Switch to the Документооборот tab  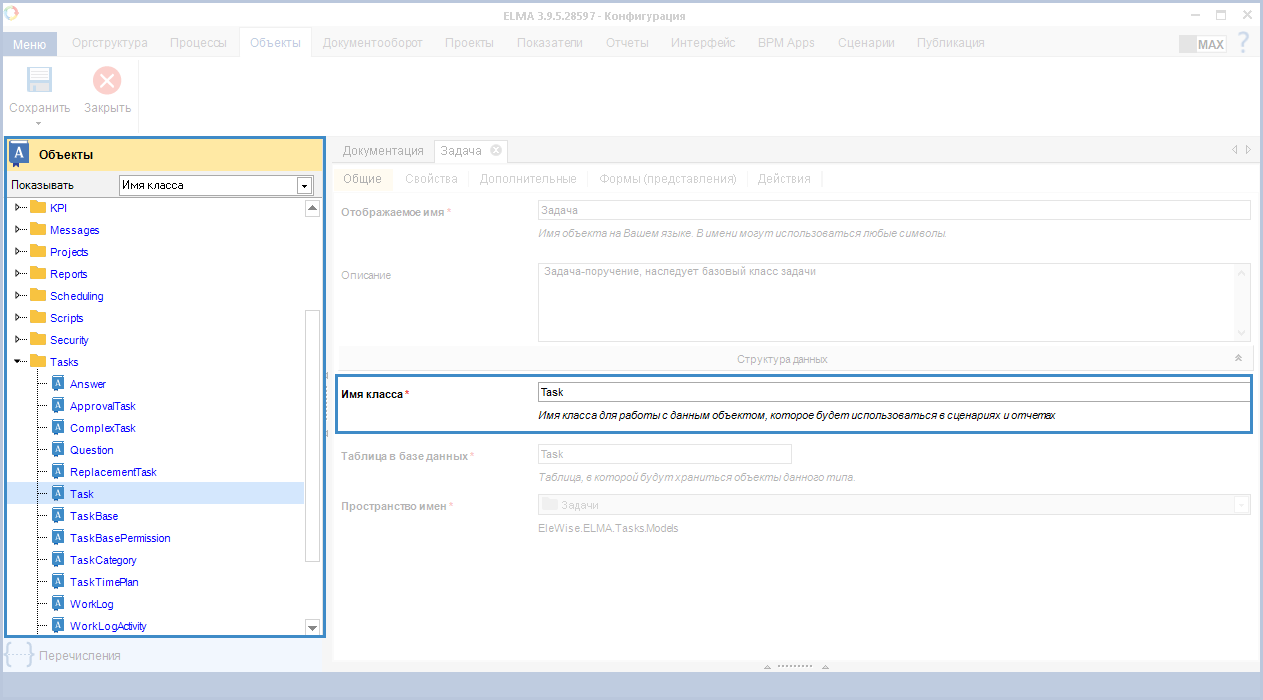click(x=373, y=43)
